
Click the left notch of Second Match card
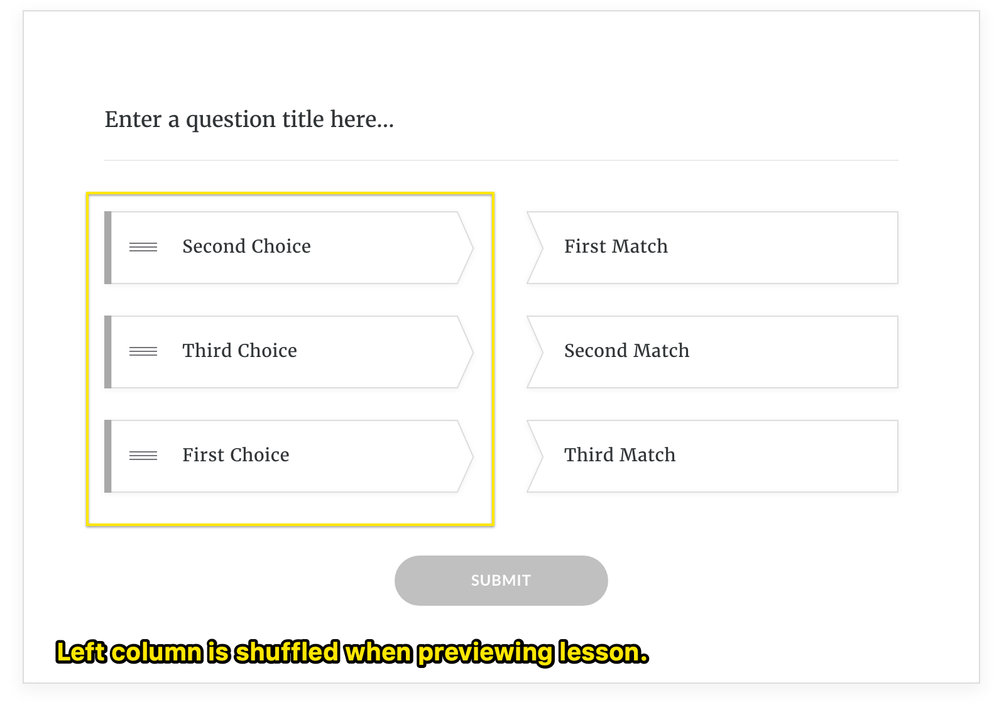tap(535, 351)
